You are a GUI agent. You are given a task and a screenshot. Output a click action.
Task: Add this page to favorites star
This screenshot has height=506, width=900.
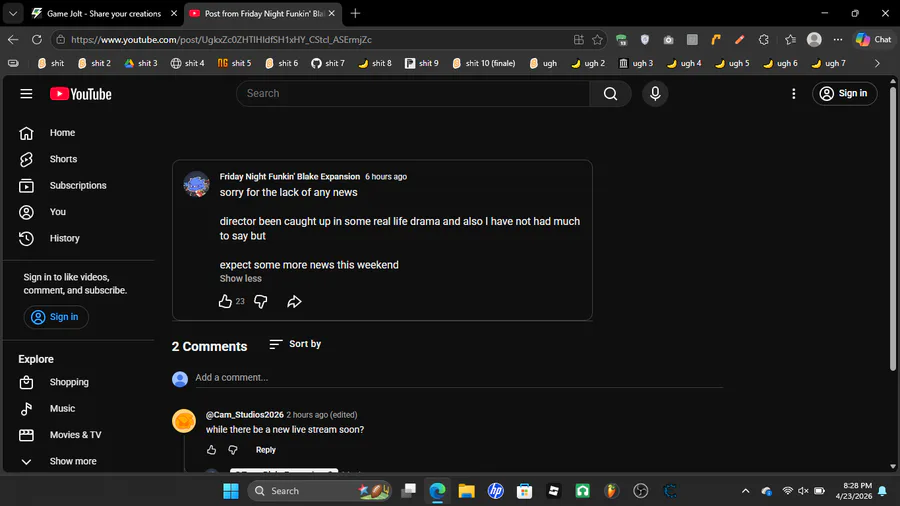coord(597,40)
